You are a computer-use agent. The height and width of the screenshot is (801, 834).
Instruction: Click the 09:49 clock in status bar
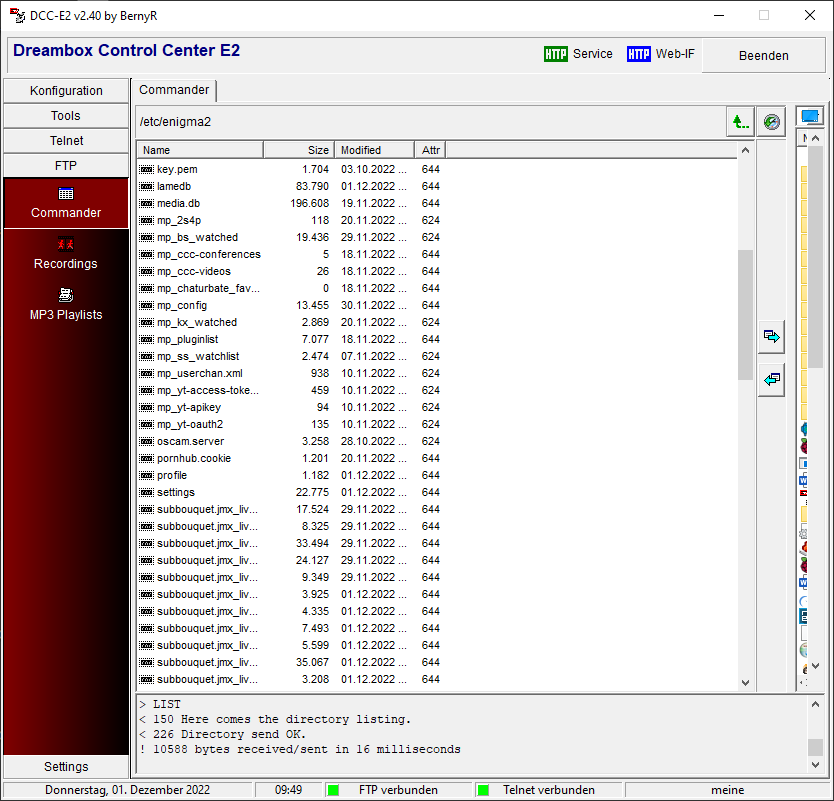point(288,790)
